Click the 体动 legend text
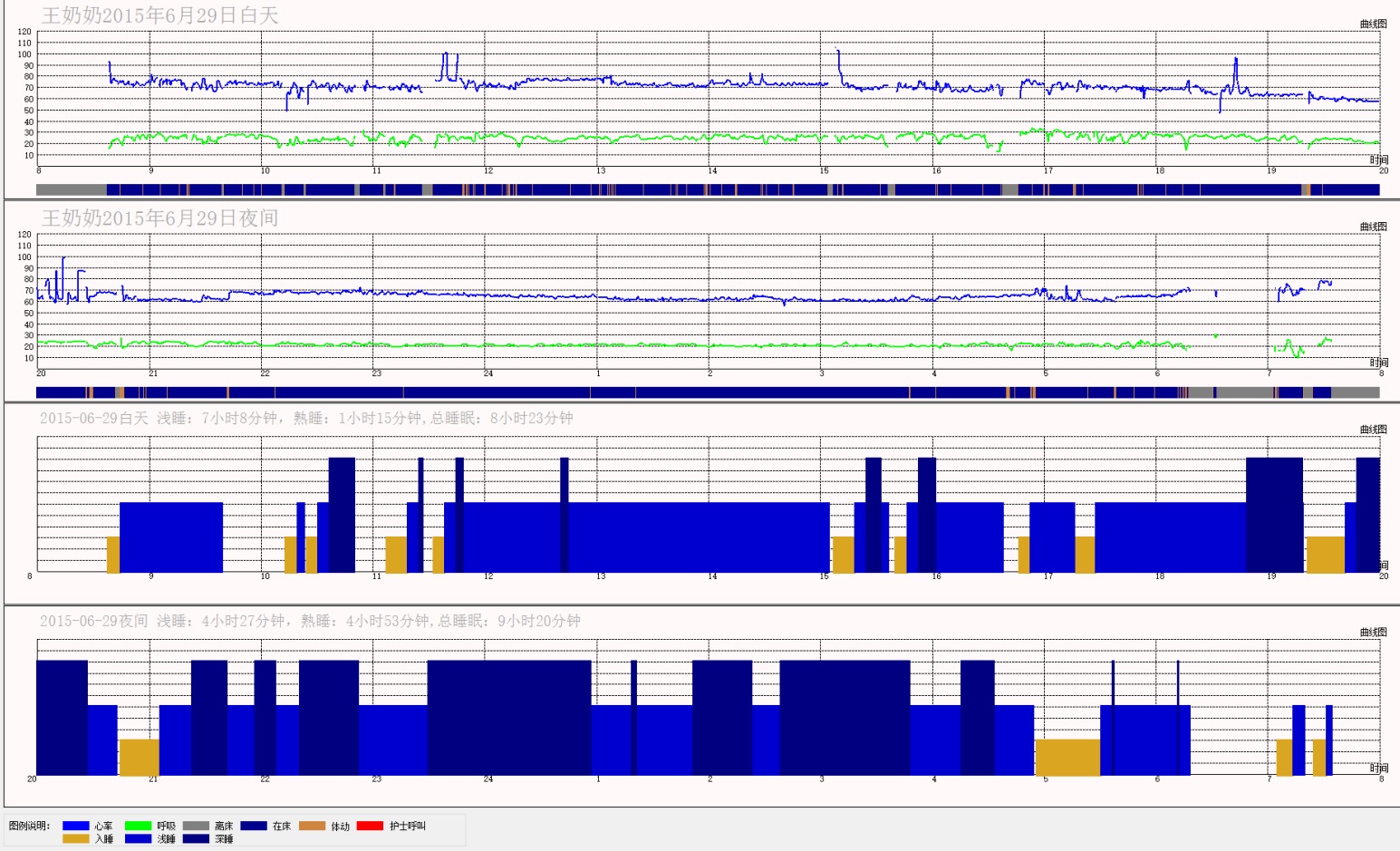The width and height of the screenshot is (1400, 851). click(340, 826)
